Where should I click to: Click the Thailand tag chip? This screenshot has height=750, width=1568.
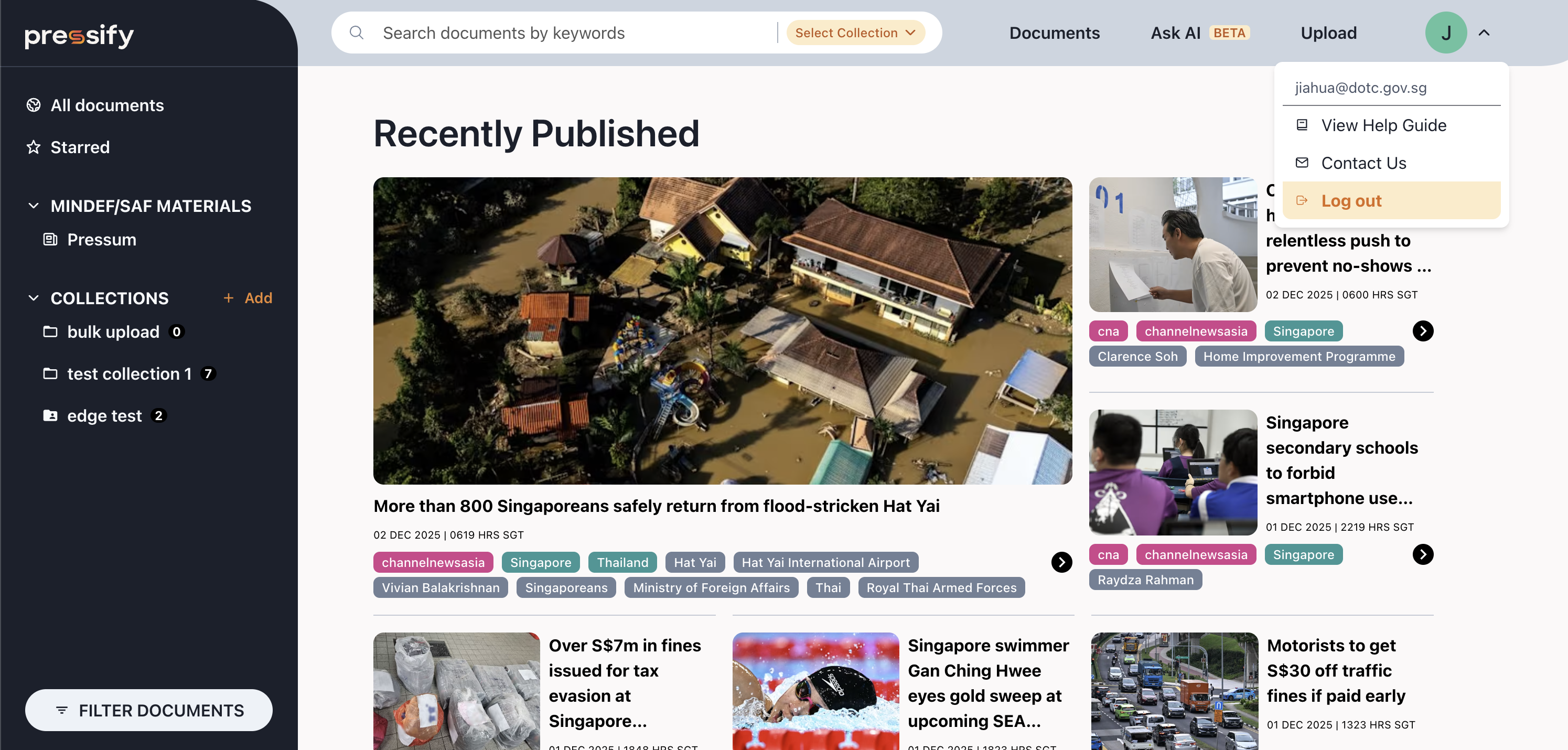click(622, 562)
